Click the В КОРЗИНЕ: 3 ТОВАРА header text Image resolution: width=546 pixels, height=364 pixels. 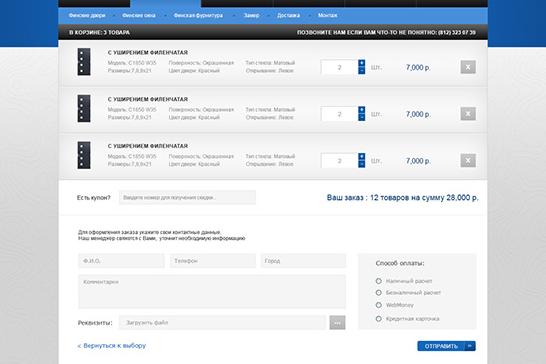99,32
